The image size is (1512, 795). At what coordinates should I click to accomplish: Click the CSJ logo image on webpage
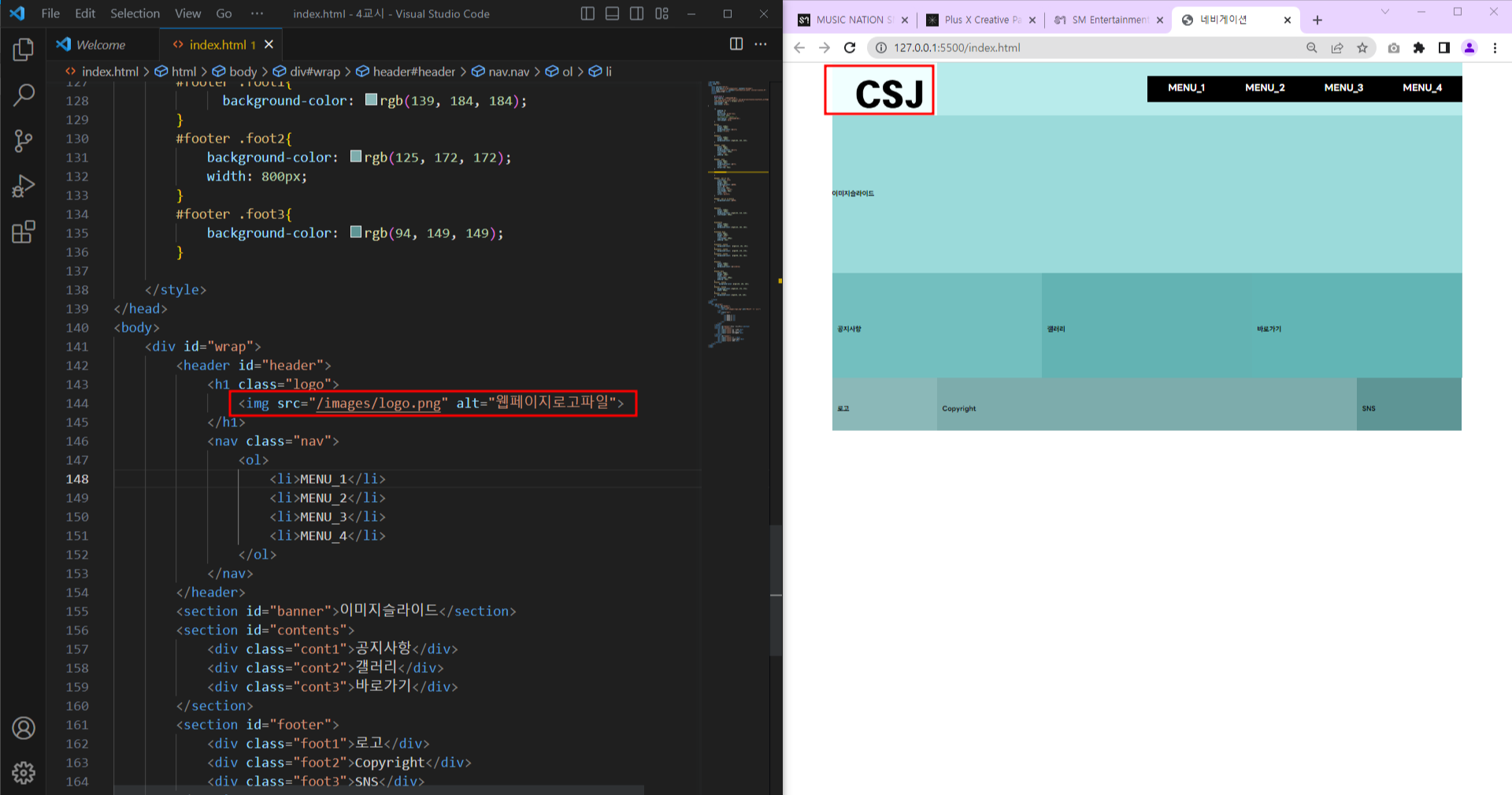tap(888, 95)
